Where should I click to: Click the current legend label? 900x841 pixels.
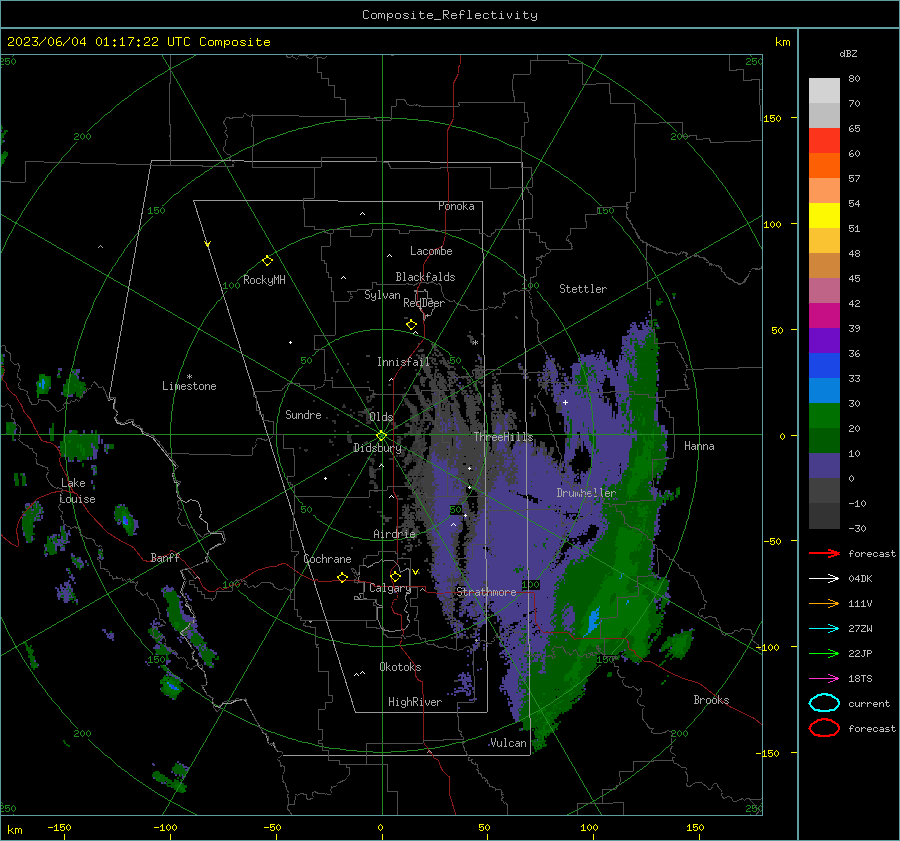coord(869,703)
